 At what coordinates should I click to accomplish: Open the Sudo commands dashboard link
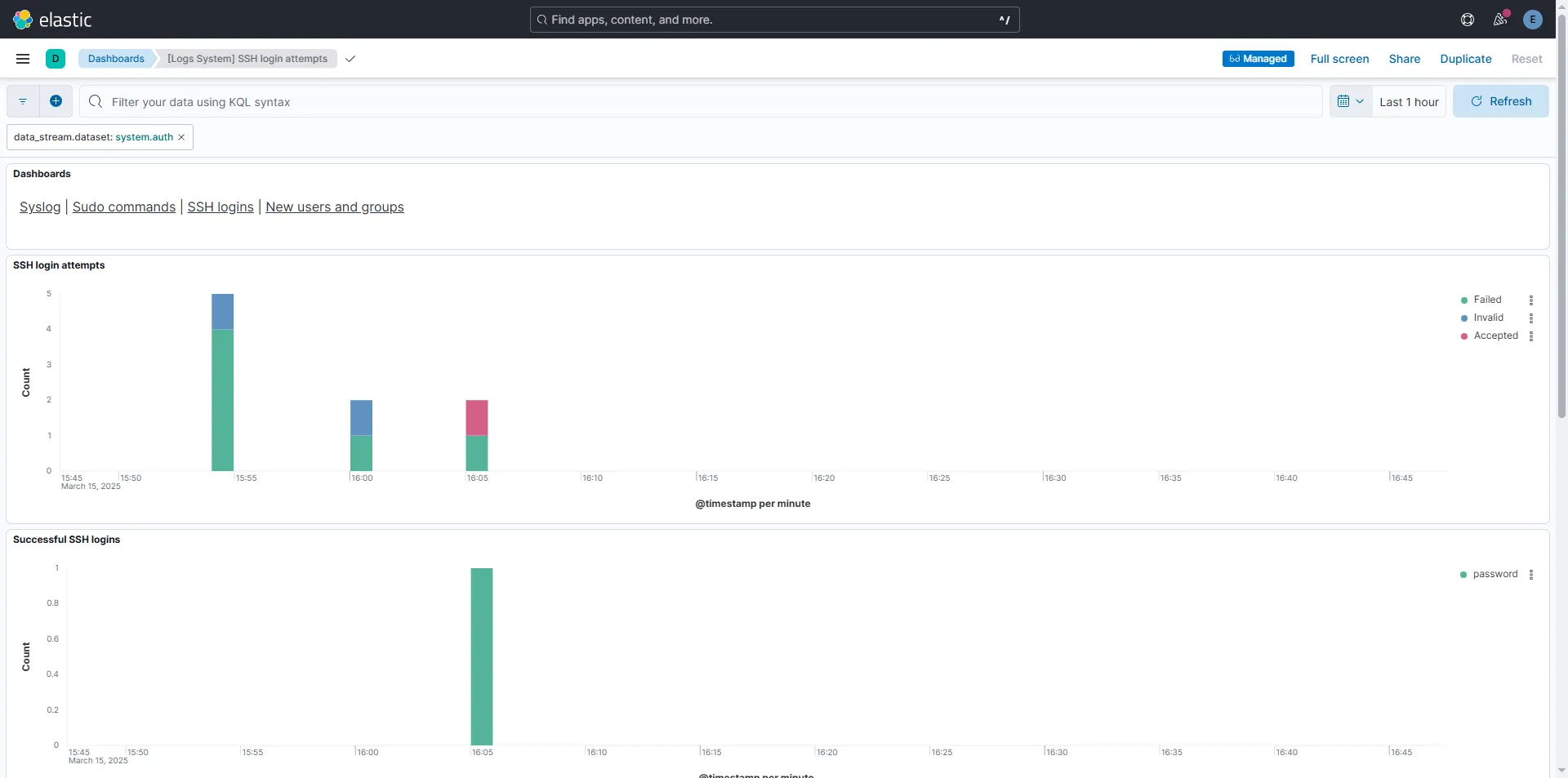[124, 207]
